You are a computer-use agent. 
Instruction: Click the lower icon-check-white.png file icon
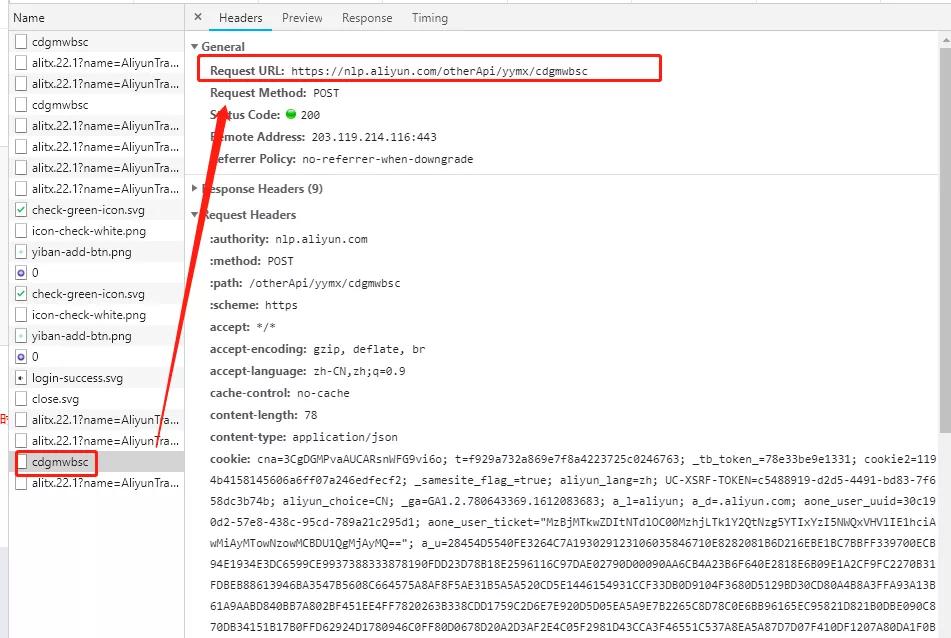tap(21, 315)
